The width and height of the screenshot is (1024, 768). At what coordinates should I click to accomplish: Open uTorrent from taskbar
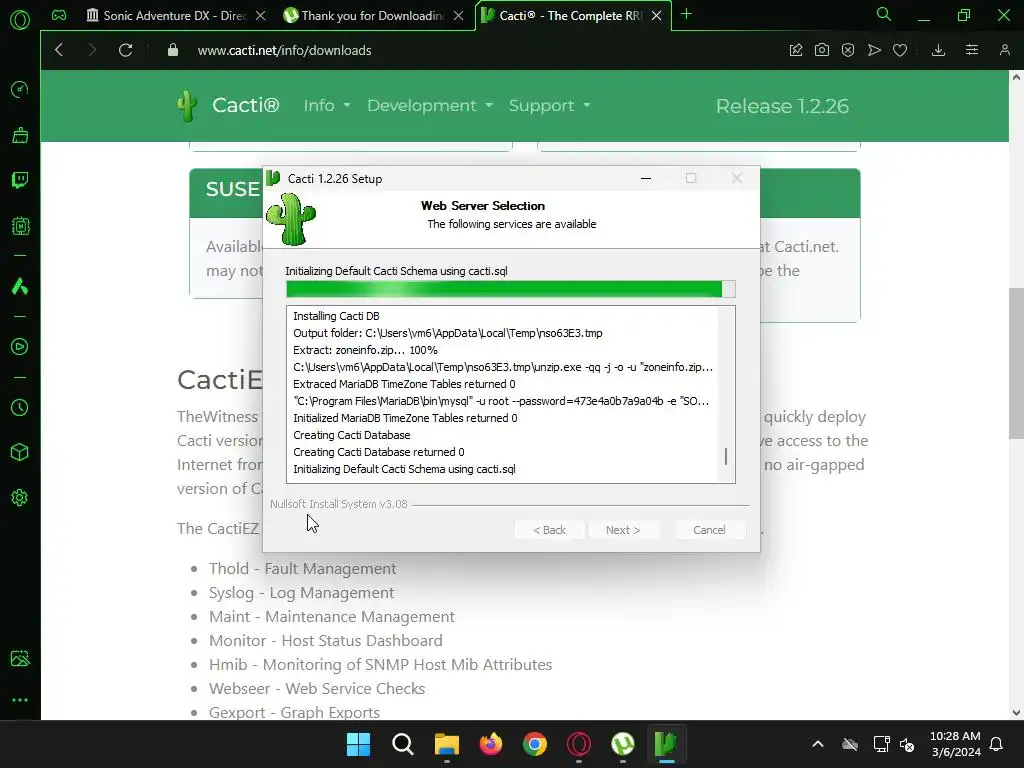622,744
